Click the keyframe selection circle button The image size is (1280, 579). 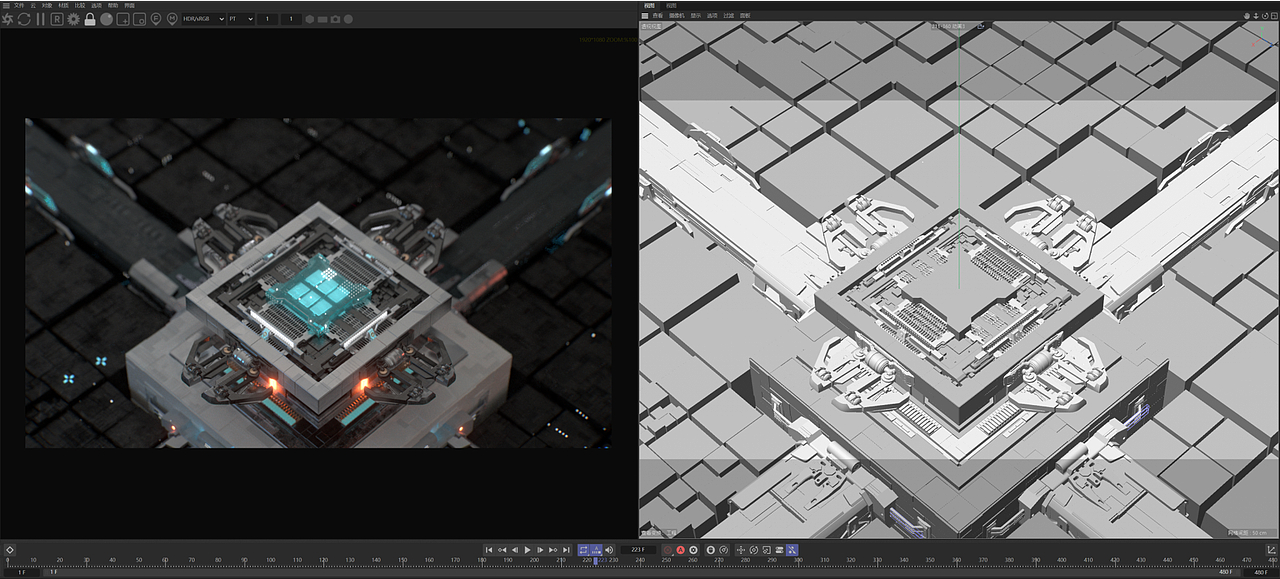coord(693,550)
